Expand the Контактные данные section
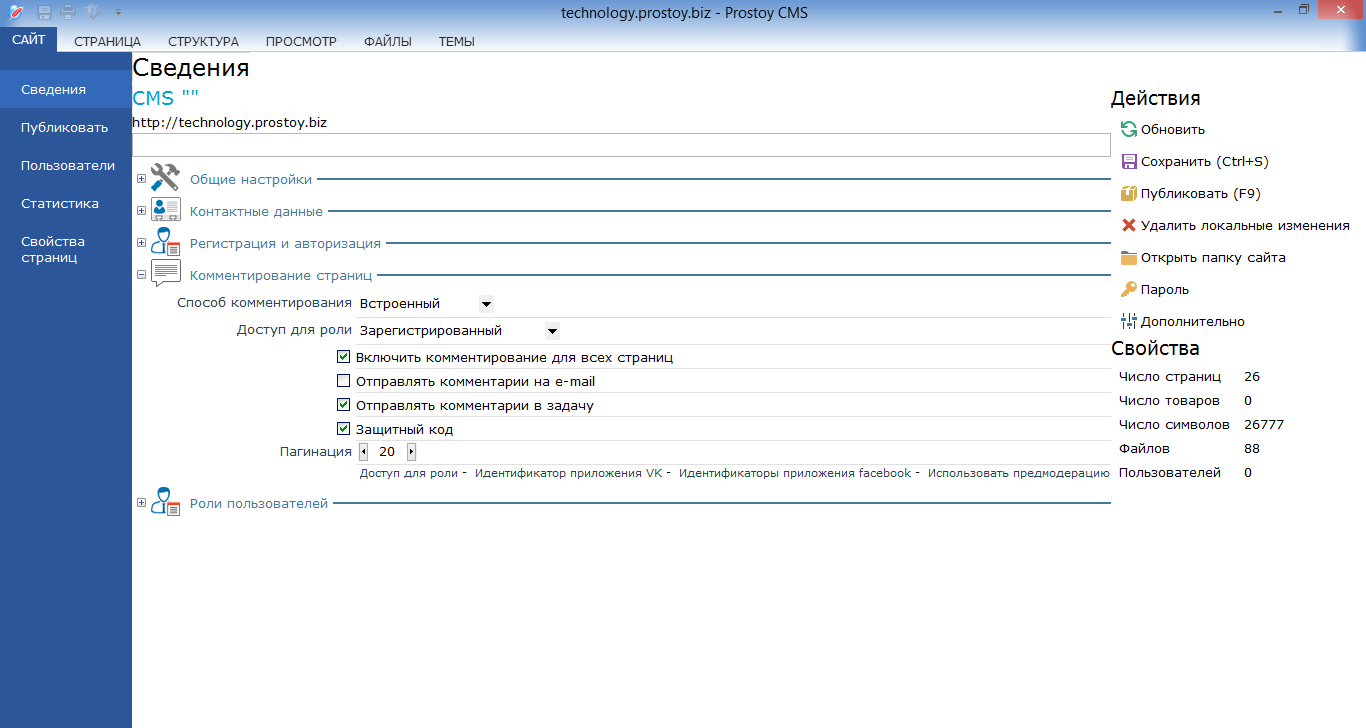This screenshot has height=728, width=1366. (141, 211)
